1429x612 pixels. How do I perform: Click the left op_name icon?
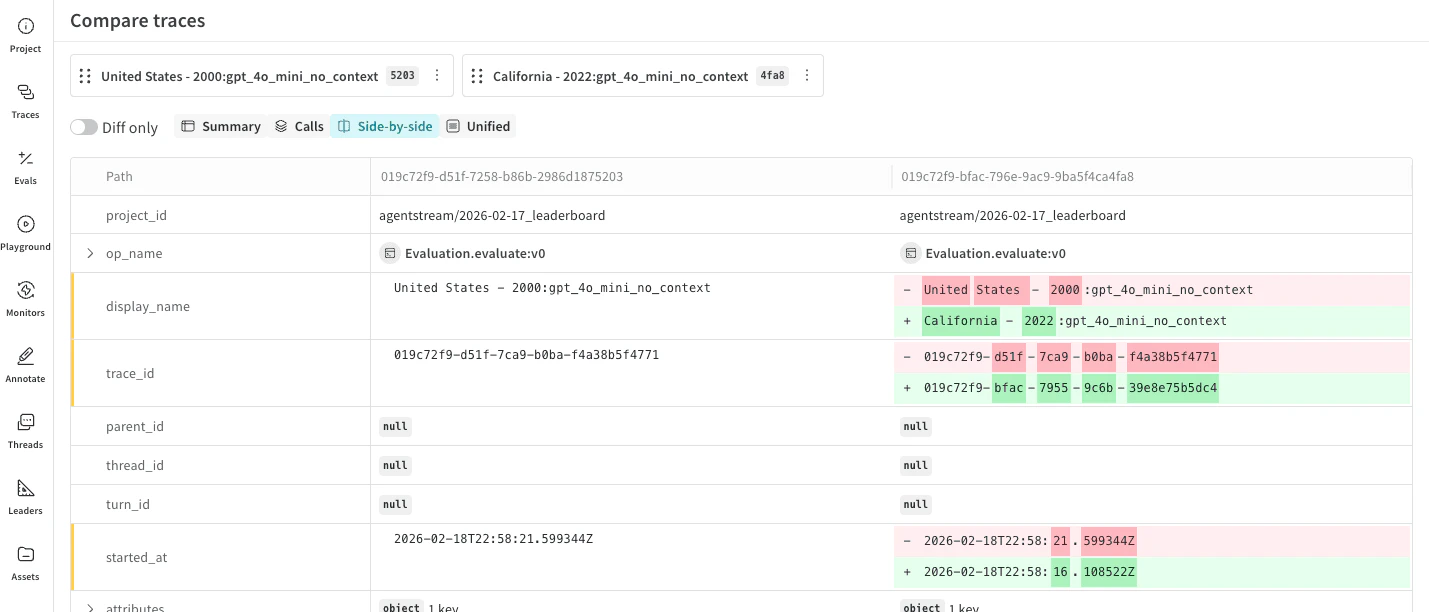(390, 254)
